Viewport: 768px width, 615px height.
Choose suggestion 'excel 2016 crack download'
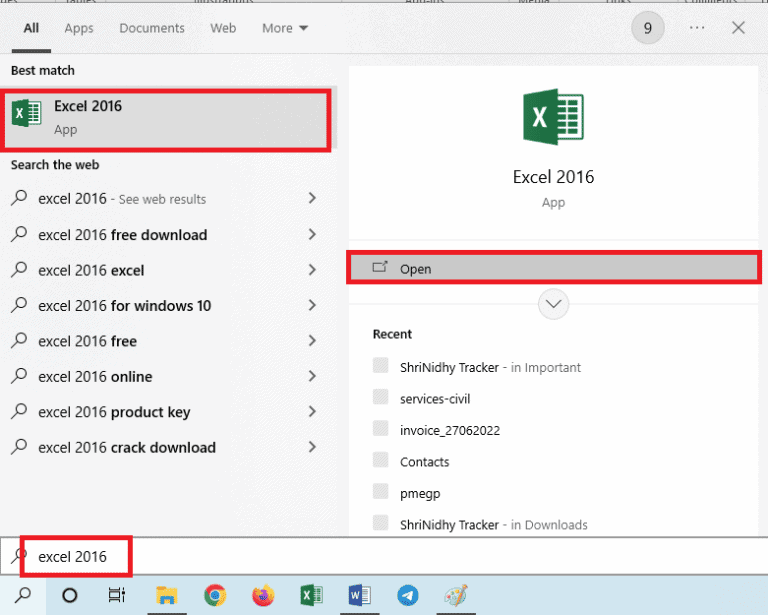tap(127, 448)
